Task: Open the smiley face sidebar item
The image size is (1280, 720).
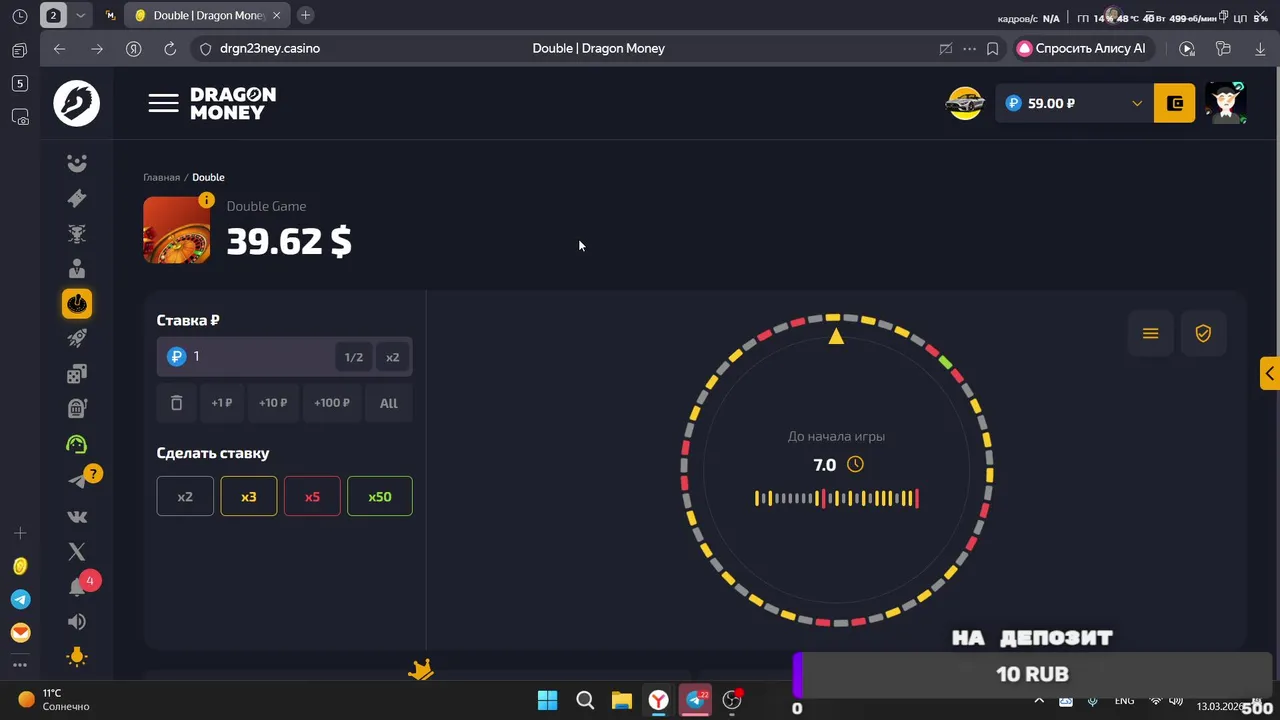Action: tap(77, 163)
